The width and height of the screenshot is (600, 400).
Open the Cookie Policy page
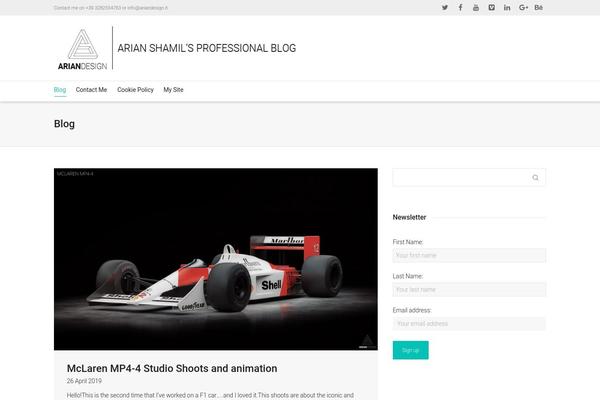tap(135, 90)
